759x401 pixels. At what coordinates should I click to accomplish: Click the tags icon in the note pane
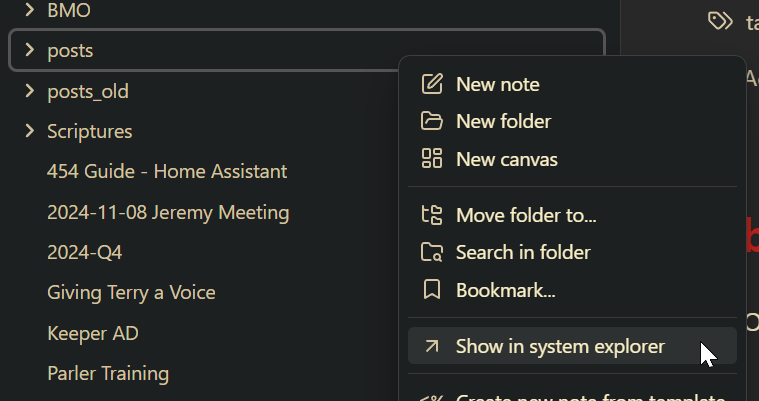(x=718, y=21)
